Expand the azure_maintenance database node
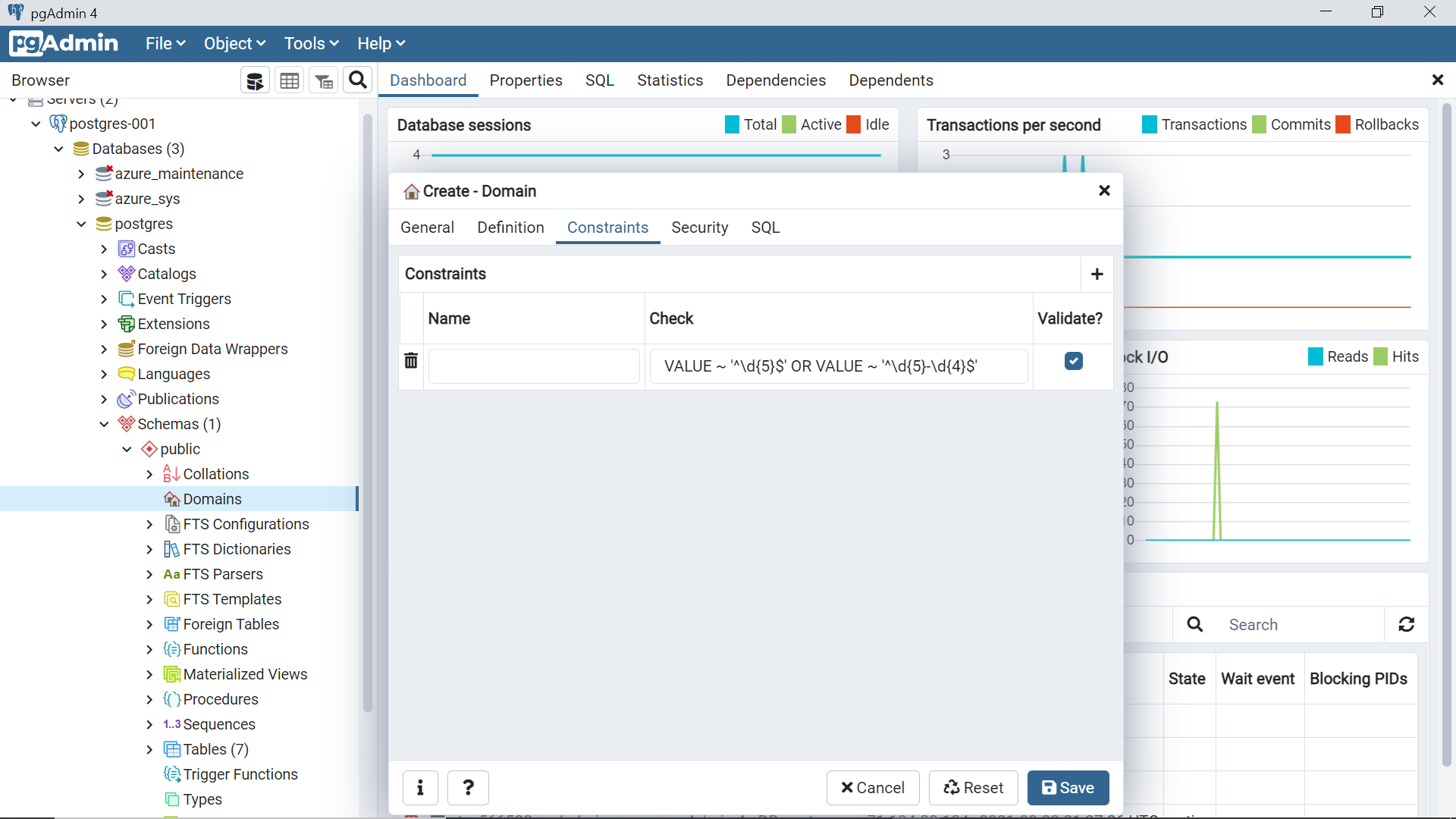Viewport: 1456px width, 819px height. [x=81, y=174]
